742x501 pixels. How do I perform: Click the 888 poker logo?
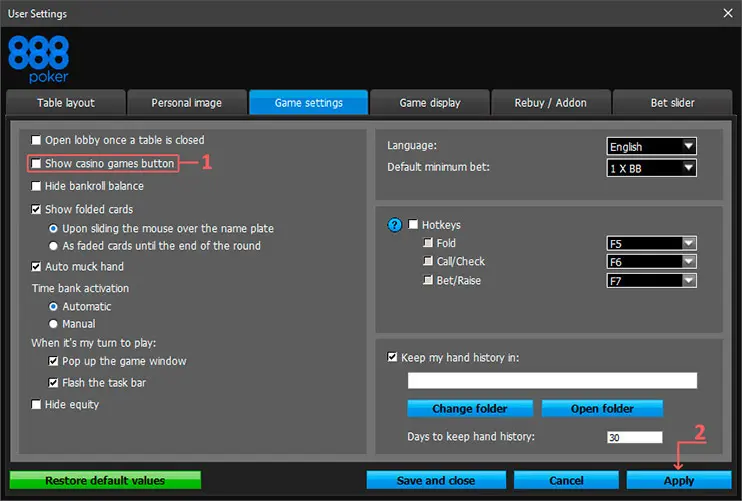pyautogui.click(x=39, y=59)
